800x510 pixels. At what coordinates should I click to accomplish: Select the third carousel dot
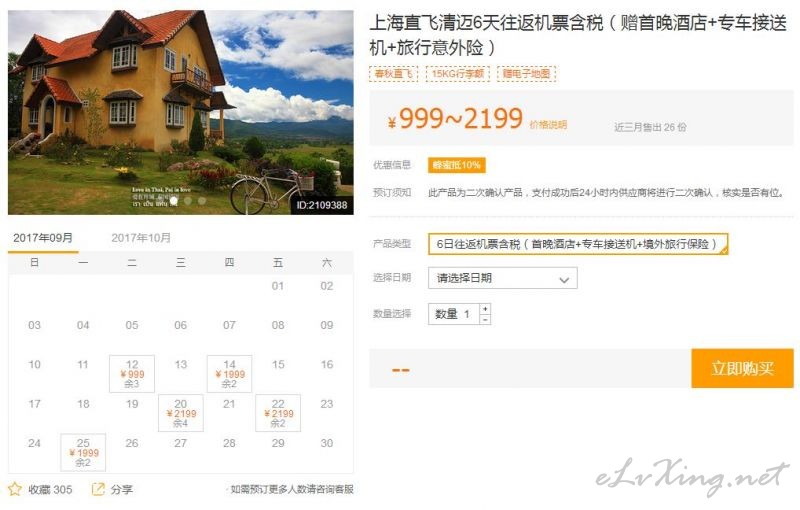pyautogui.click(x=202, y=201)
